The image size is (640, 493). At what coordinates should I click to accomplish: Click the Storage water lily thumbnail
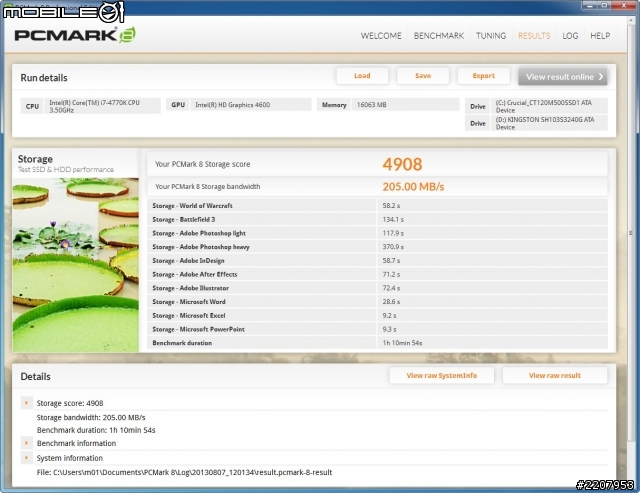tap(76, 265)
